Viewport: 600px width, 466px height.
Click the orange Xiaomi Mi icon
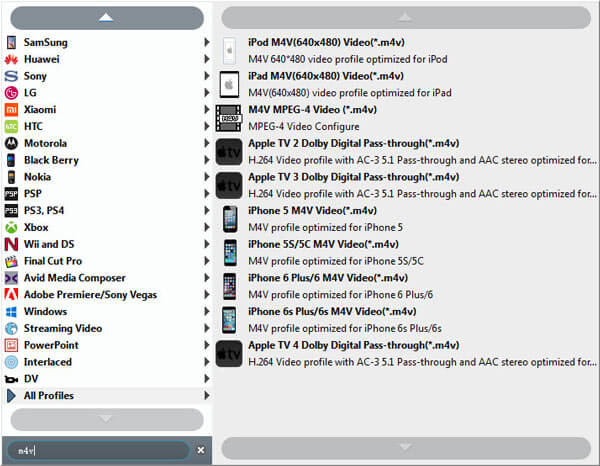click(x=11, y=110)
